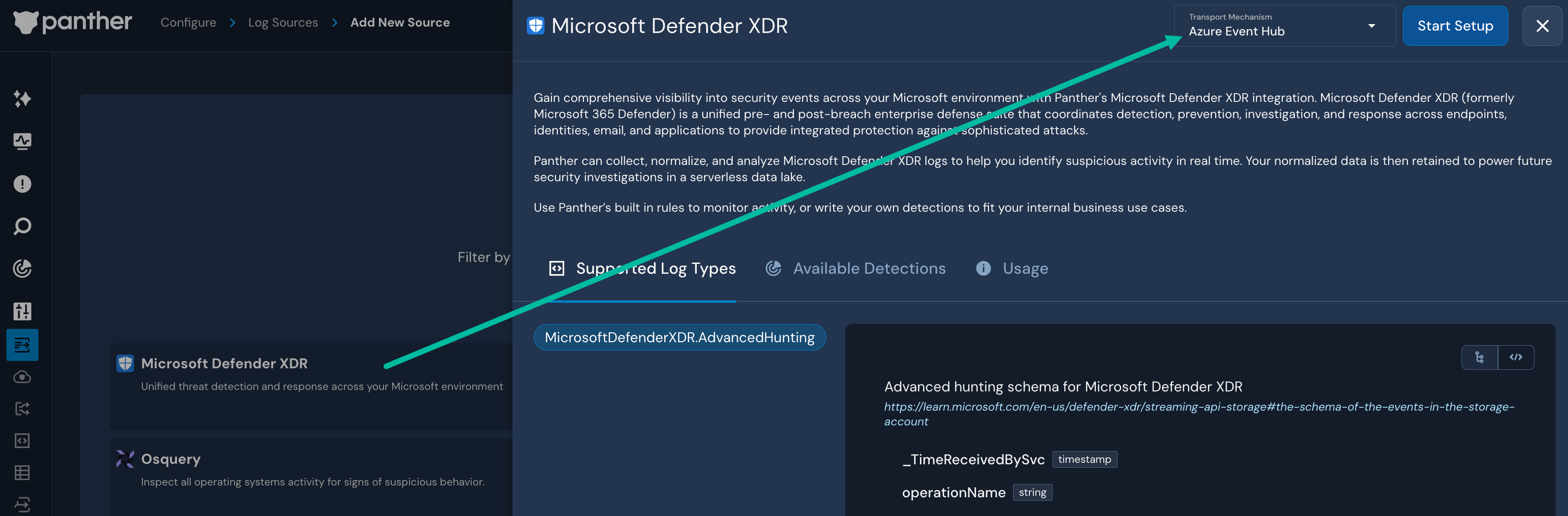Click the Panther logo in the top bar
Screen dimensions: 1568x516
(x=73, y=22)
